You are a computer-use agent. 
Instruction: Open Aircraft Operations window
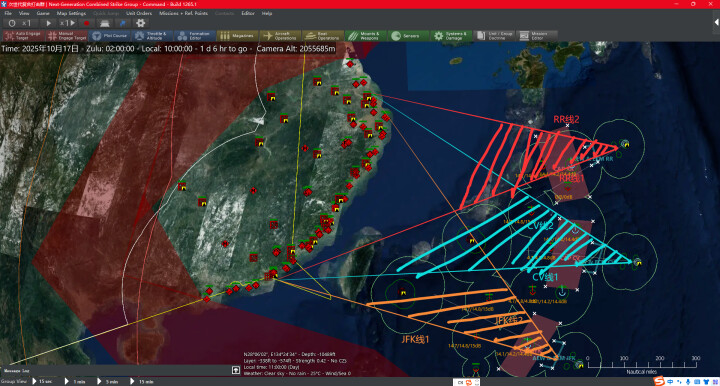click(x=281, y=36)
